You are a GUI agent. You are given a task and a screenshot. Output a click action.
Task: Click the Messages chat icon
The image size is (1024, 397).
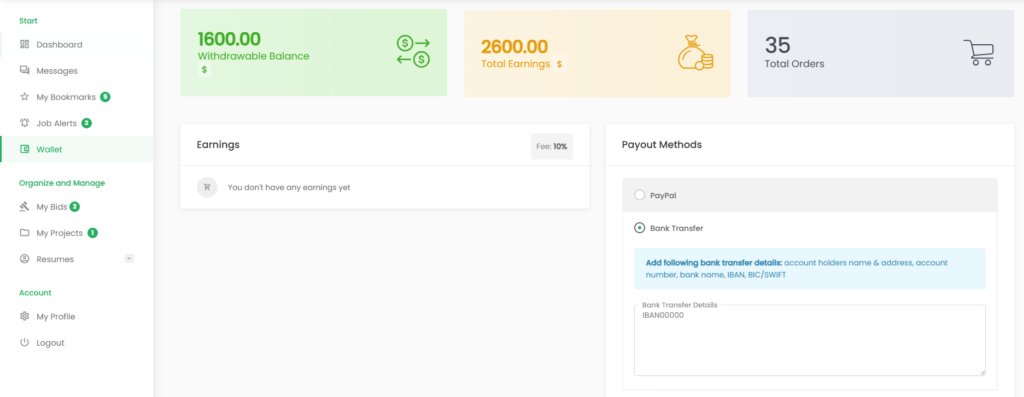click(x=25, y=71)
